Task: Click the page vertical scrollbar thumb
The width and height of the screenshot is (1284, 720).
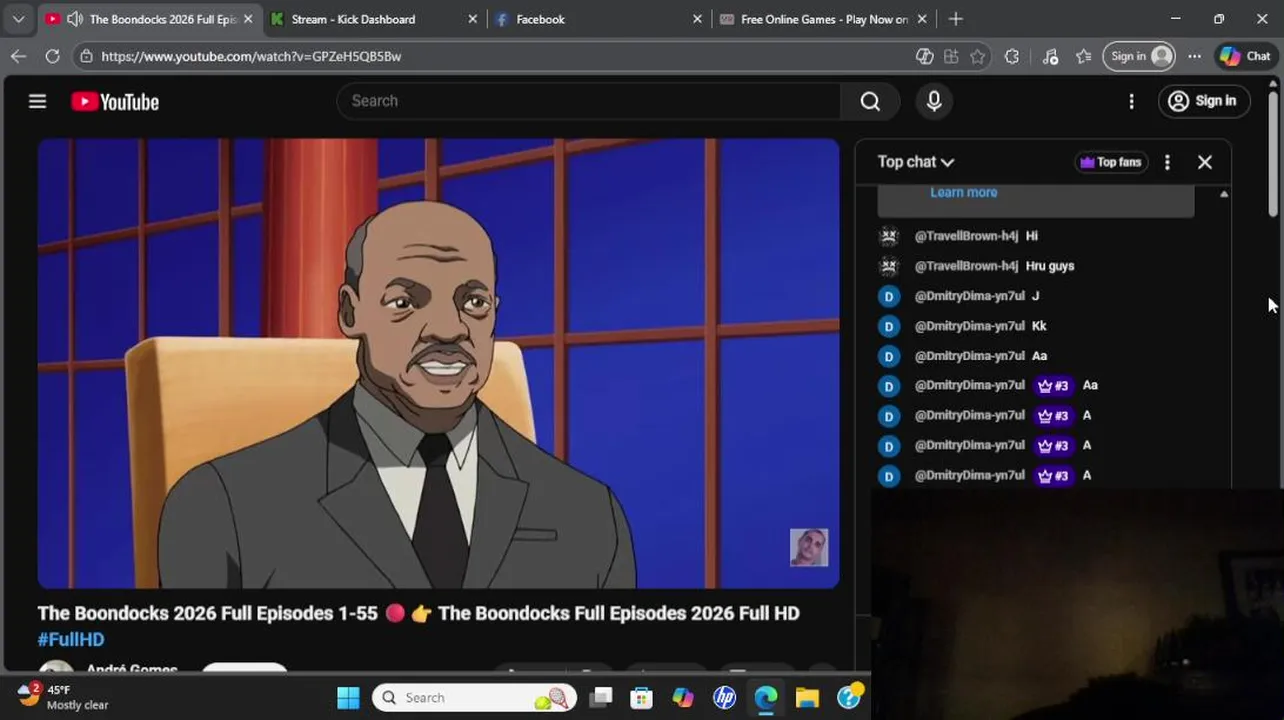Action: (x=1273, y=153)
